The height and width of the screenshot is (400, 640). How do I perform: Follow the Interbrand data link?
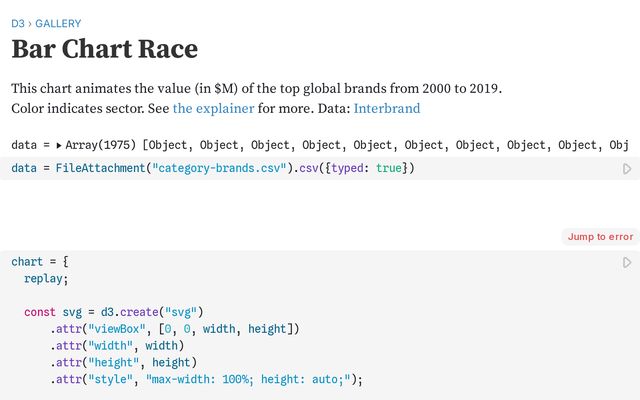[386, 108]
